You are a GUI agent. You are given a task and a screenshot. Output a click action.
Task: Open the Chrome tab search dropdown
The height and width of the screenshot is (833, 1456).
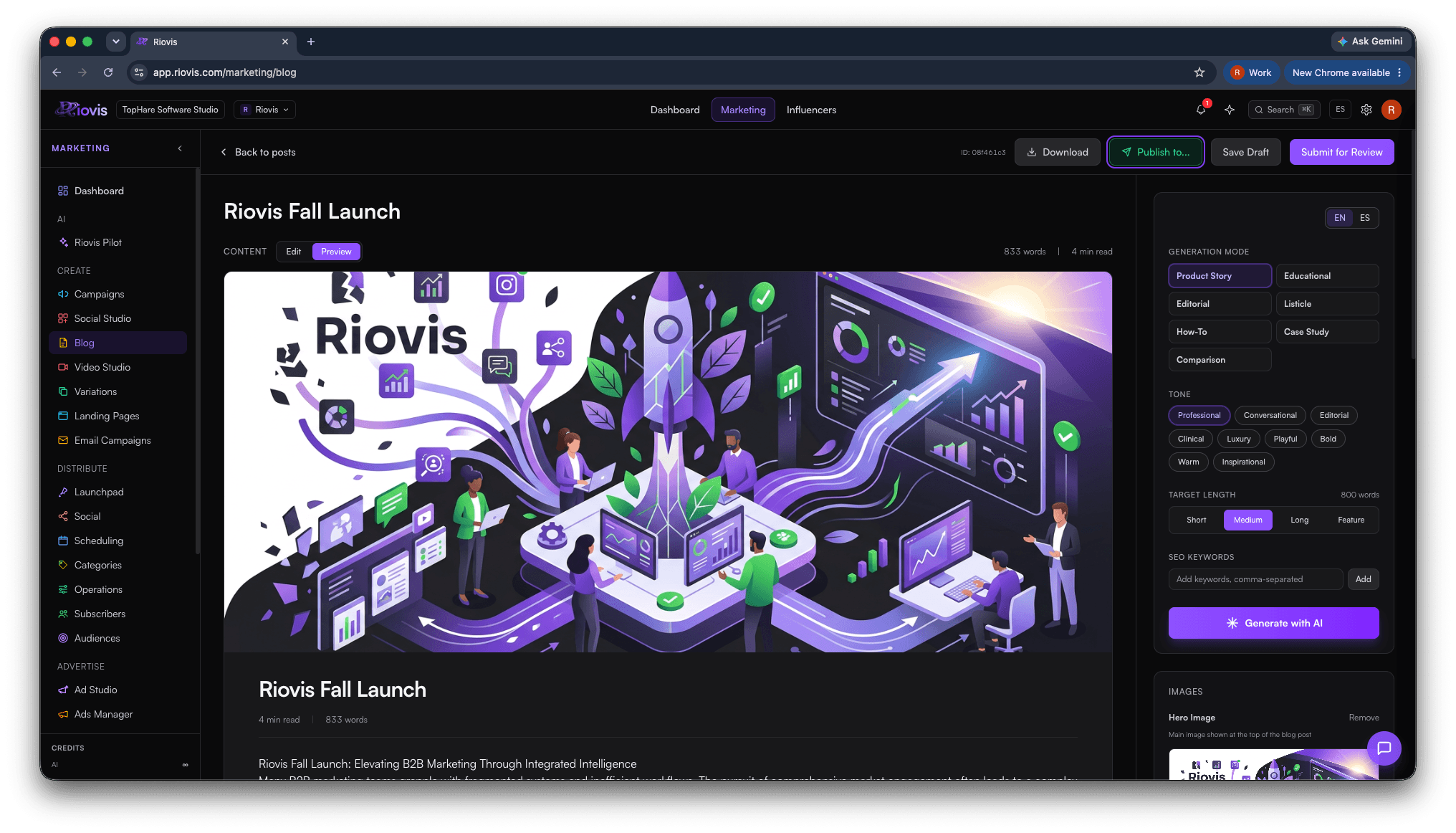[115, 42]
